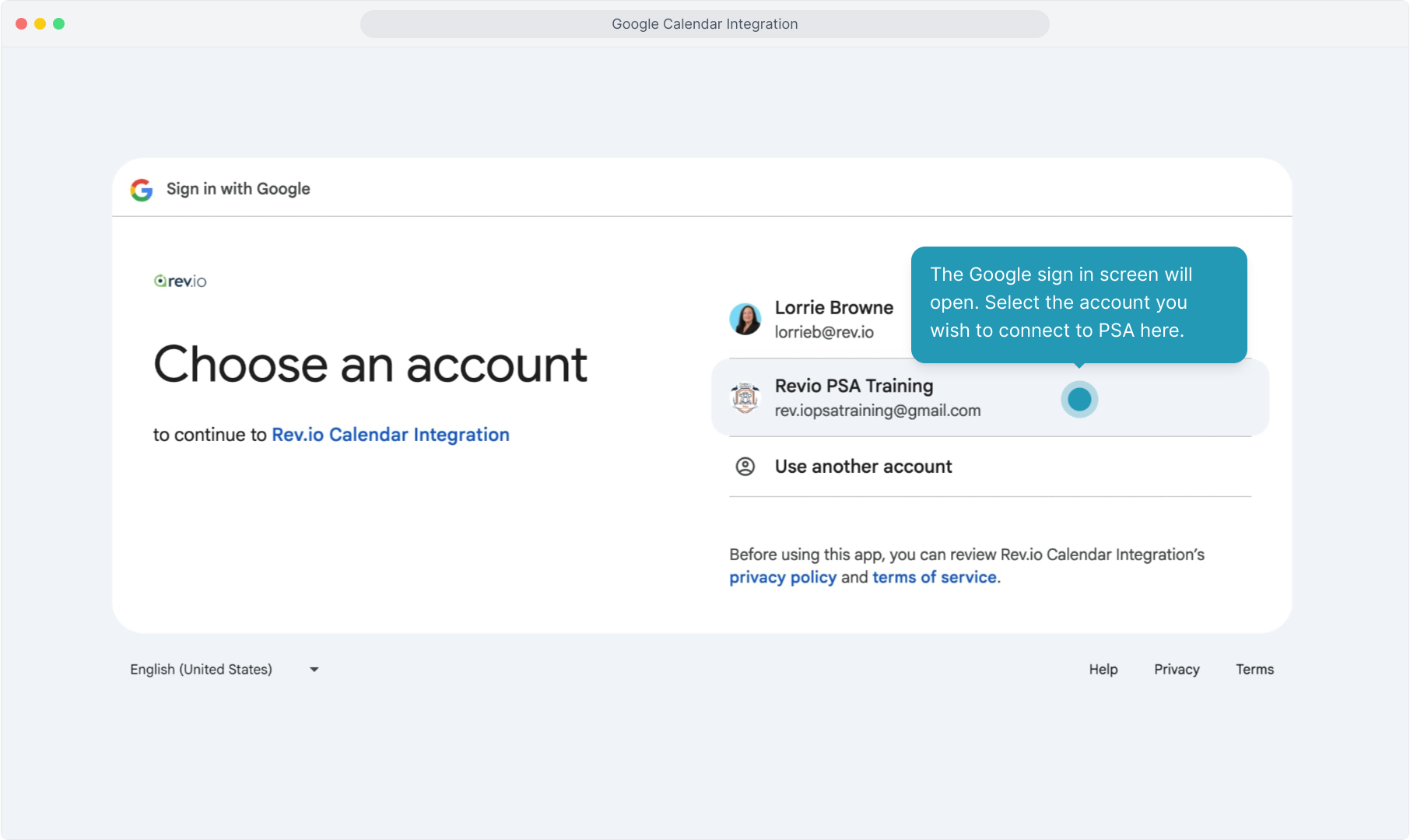The width and height of the screenshot is (1410, 840).
Task: Open the Privacy footer link
Action: 1176,670
